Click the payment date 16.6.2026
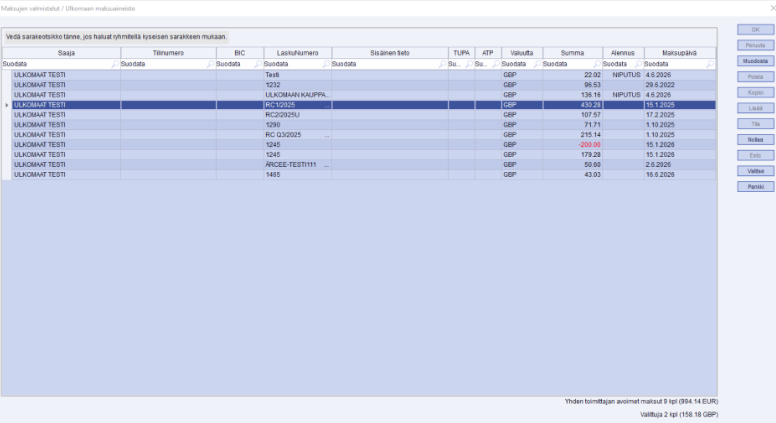 pos(679,175)
